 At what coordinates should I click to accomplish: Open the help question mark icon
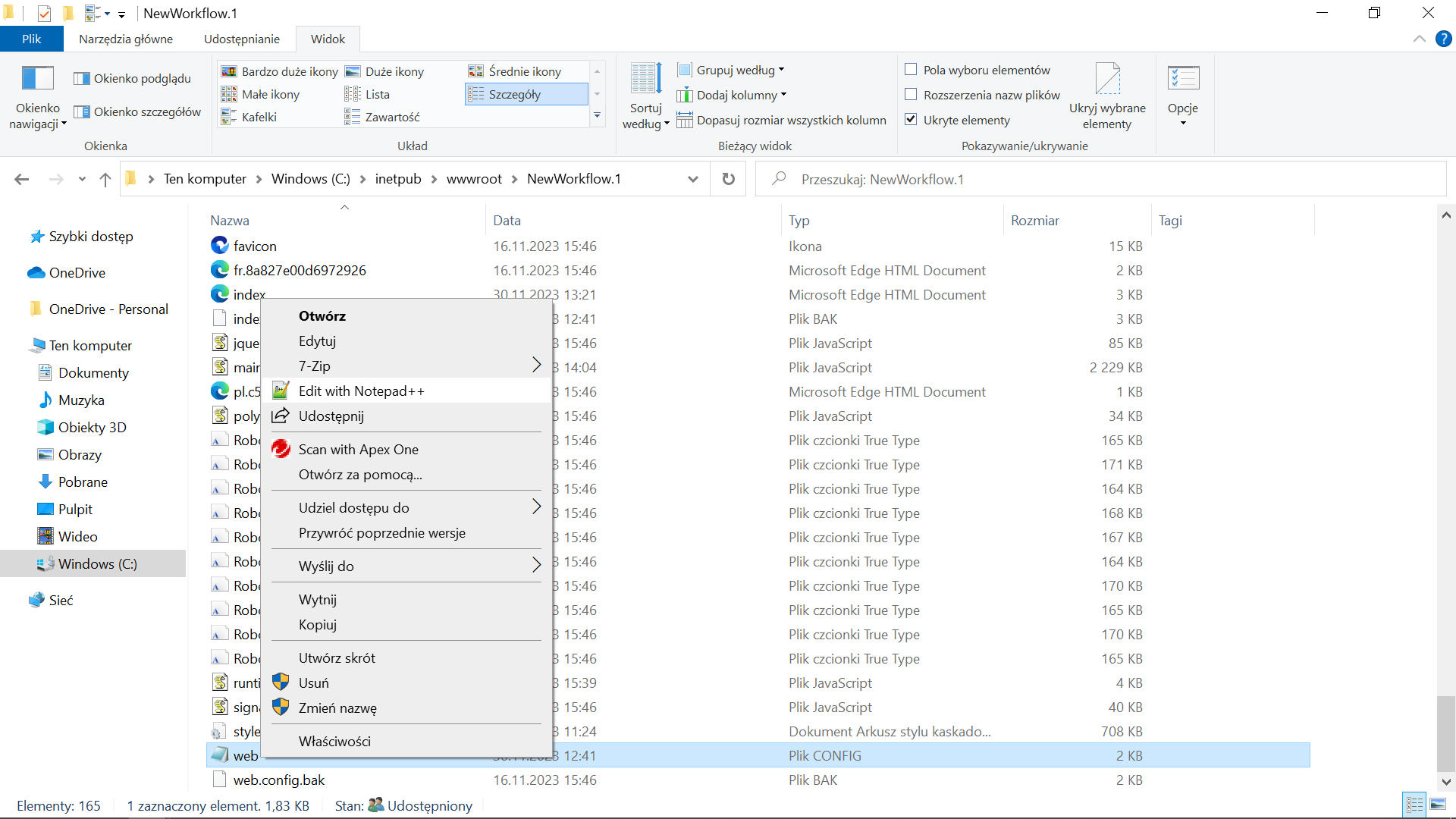pyautogui.click(x=1444, y=39)
